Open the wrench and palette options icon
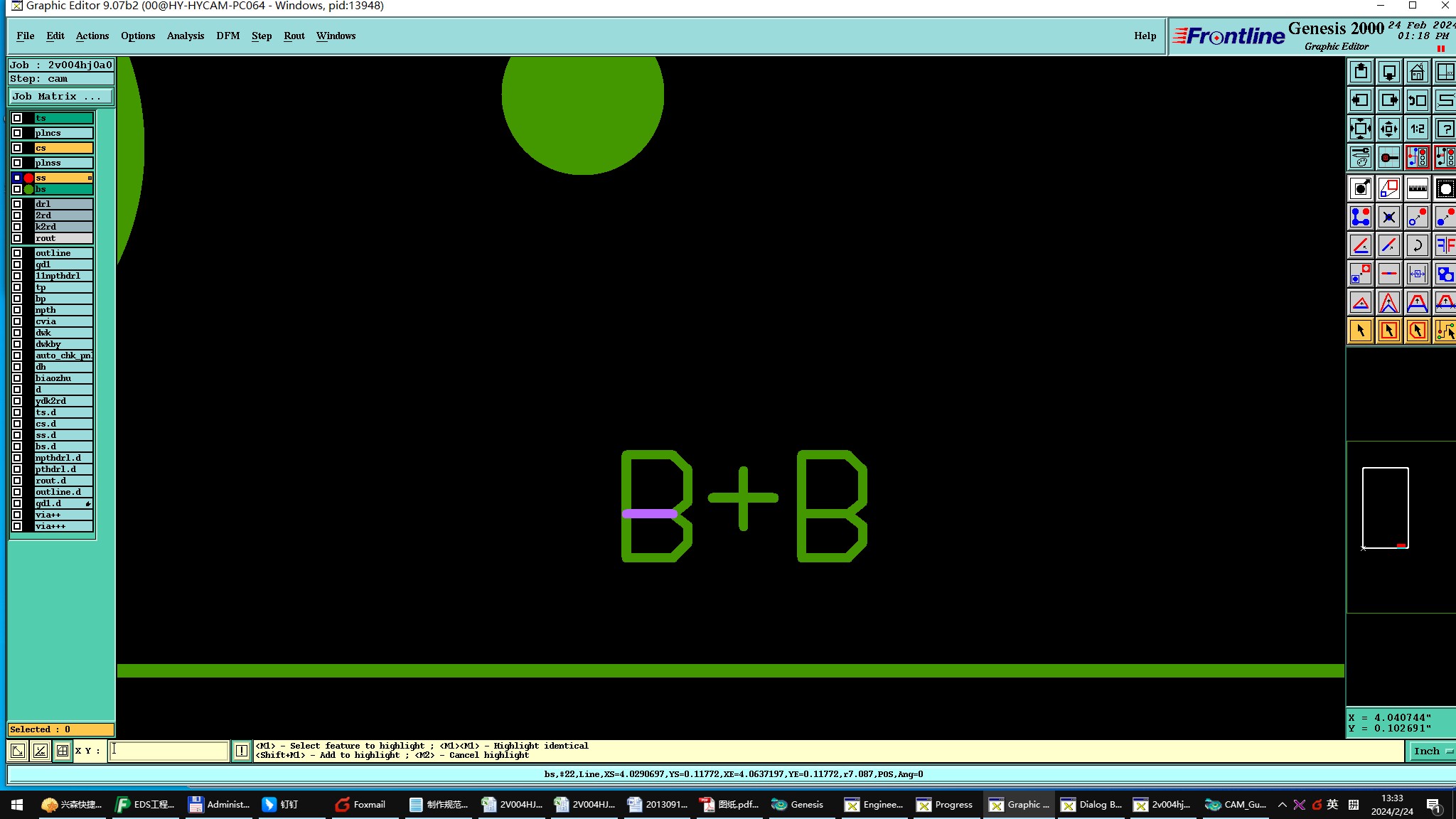The height and width of the screenshot is (819, 1456). 1360,157
